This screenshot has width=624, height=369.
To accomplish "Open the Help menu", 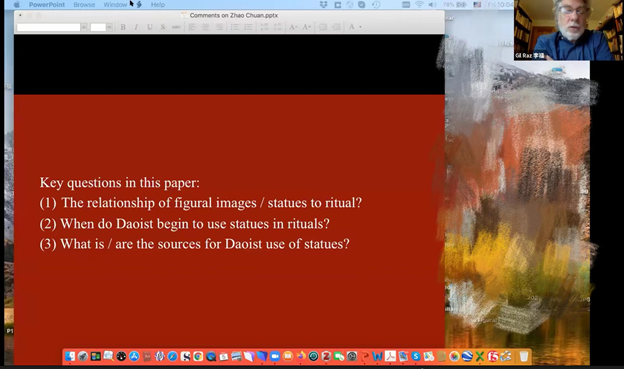I will click(x=158, y=5).
